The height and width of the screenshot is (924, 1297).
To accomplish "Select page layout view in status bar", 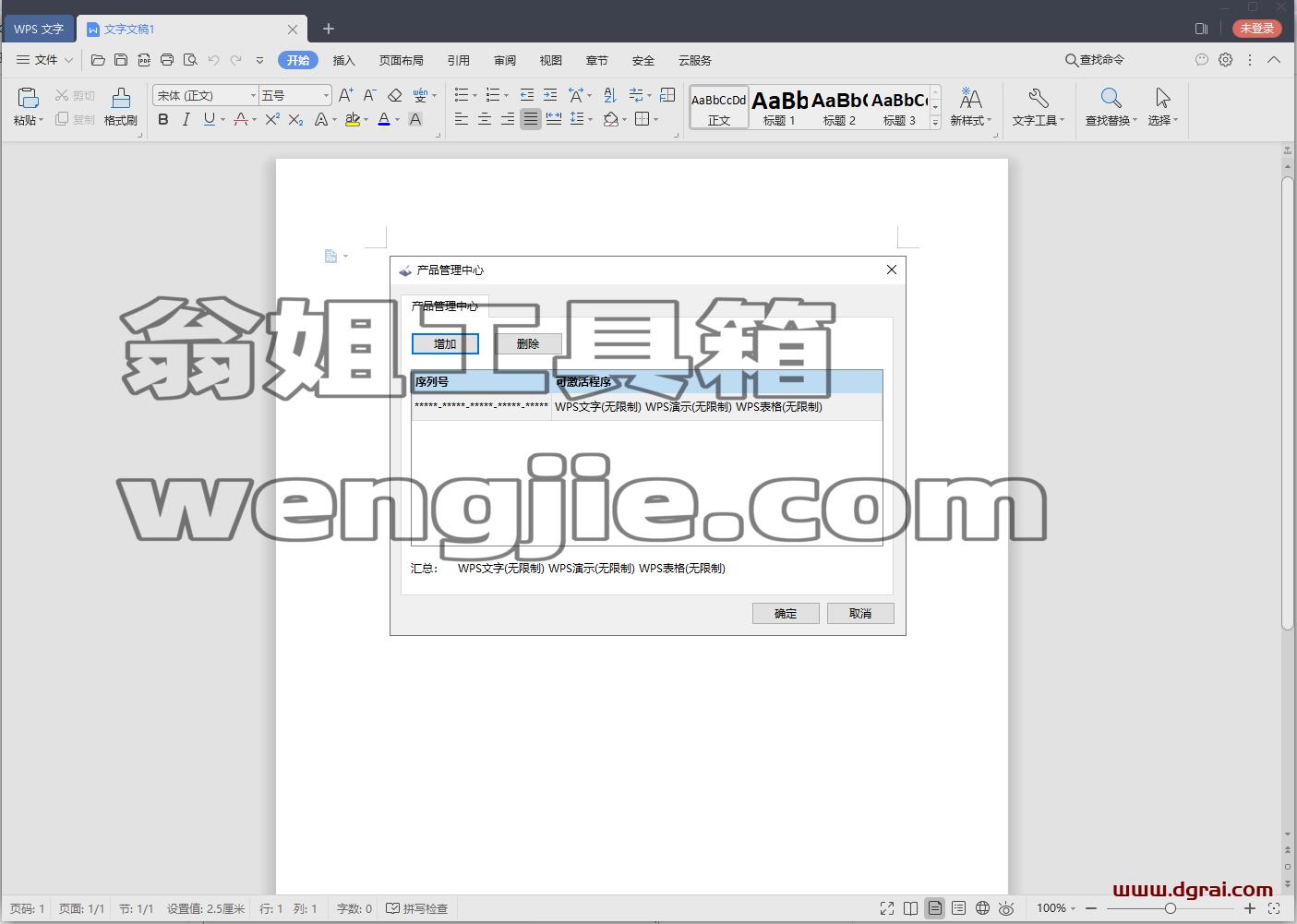I will click(935, 908).
